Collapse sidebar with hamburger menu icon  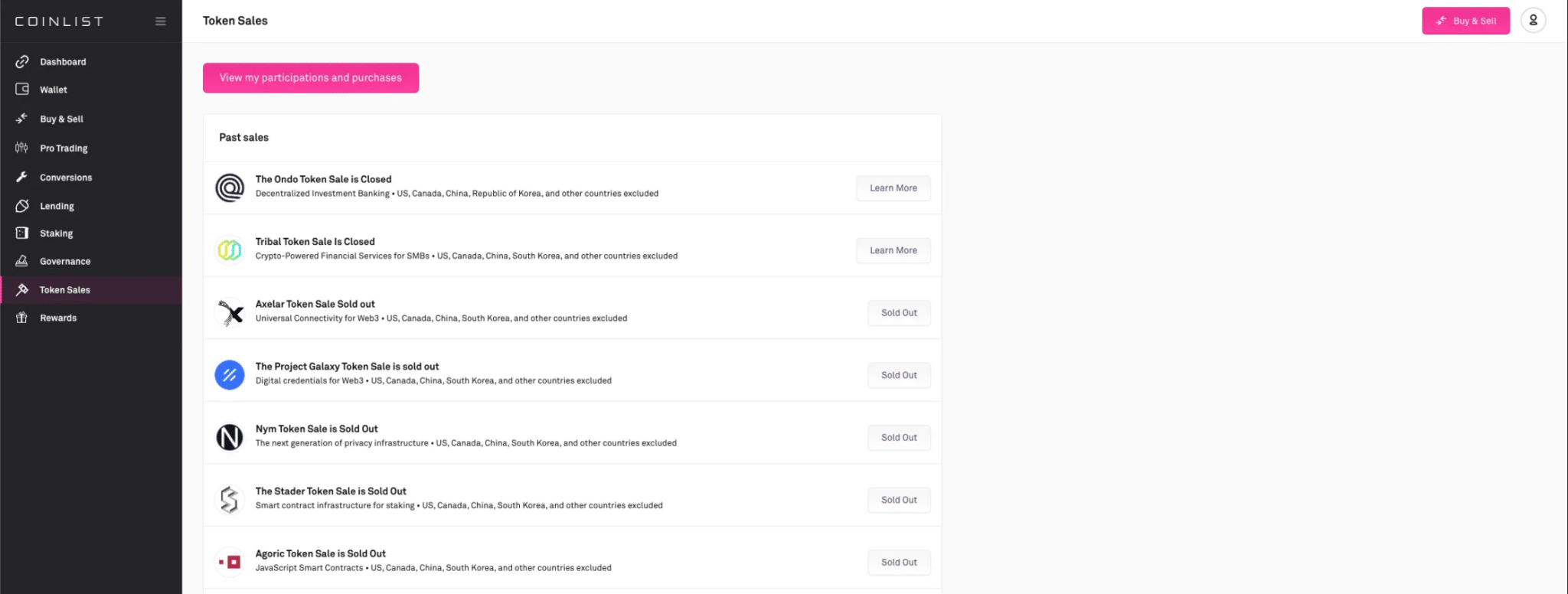[x=160, y=21]
